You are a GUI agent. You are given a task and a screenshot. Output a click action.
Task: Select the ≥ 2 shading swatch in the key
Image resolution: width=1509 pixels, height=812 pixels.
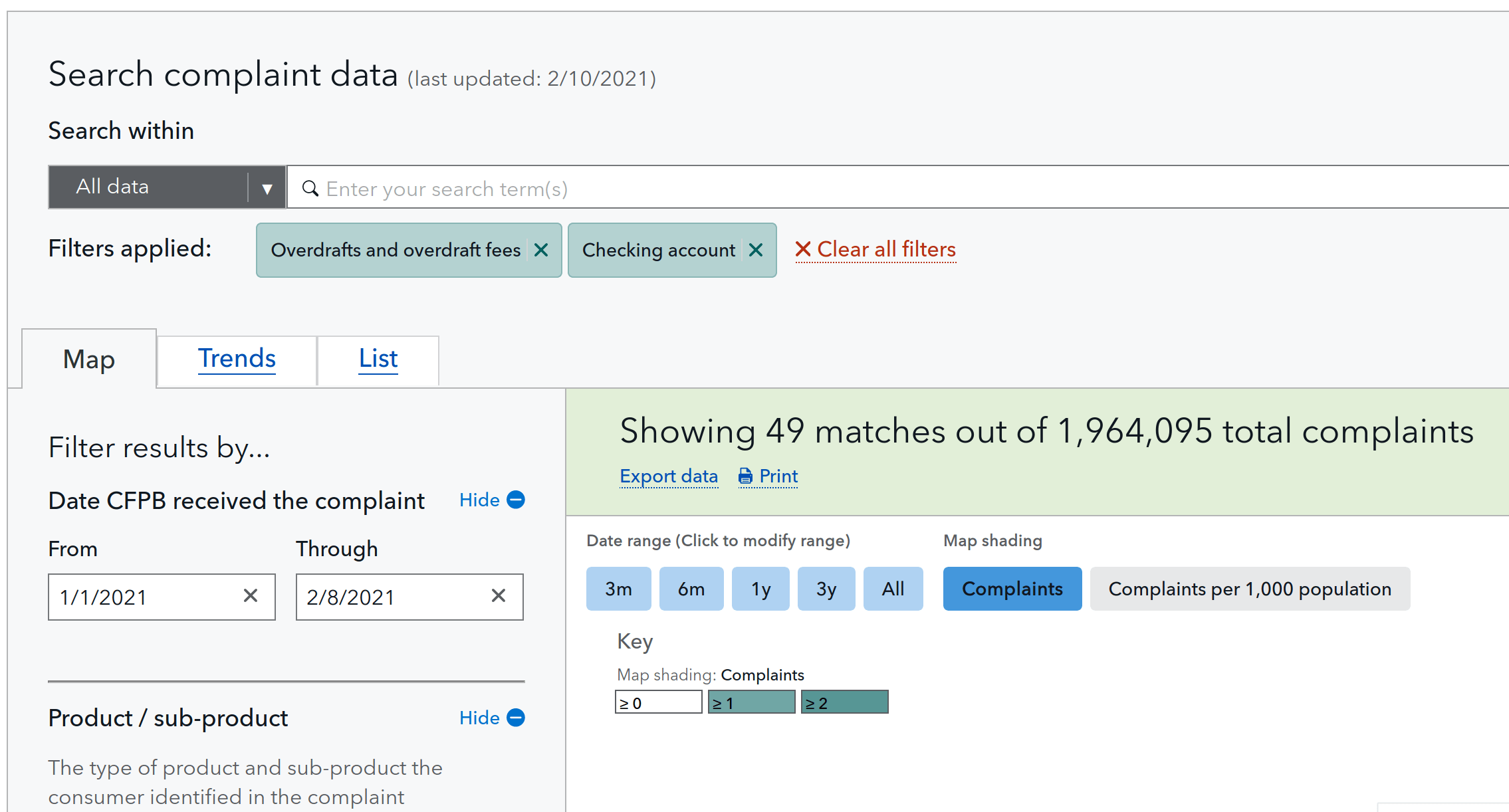click(844, 701)
